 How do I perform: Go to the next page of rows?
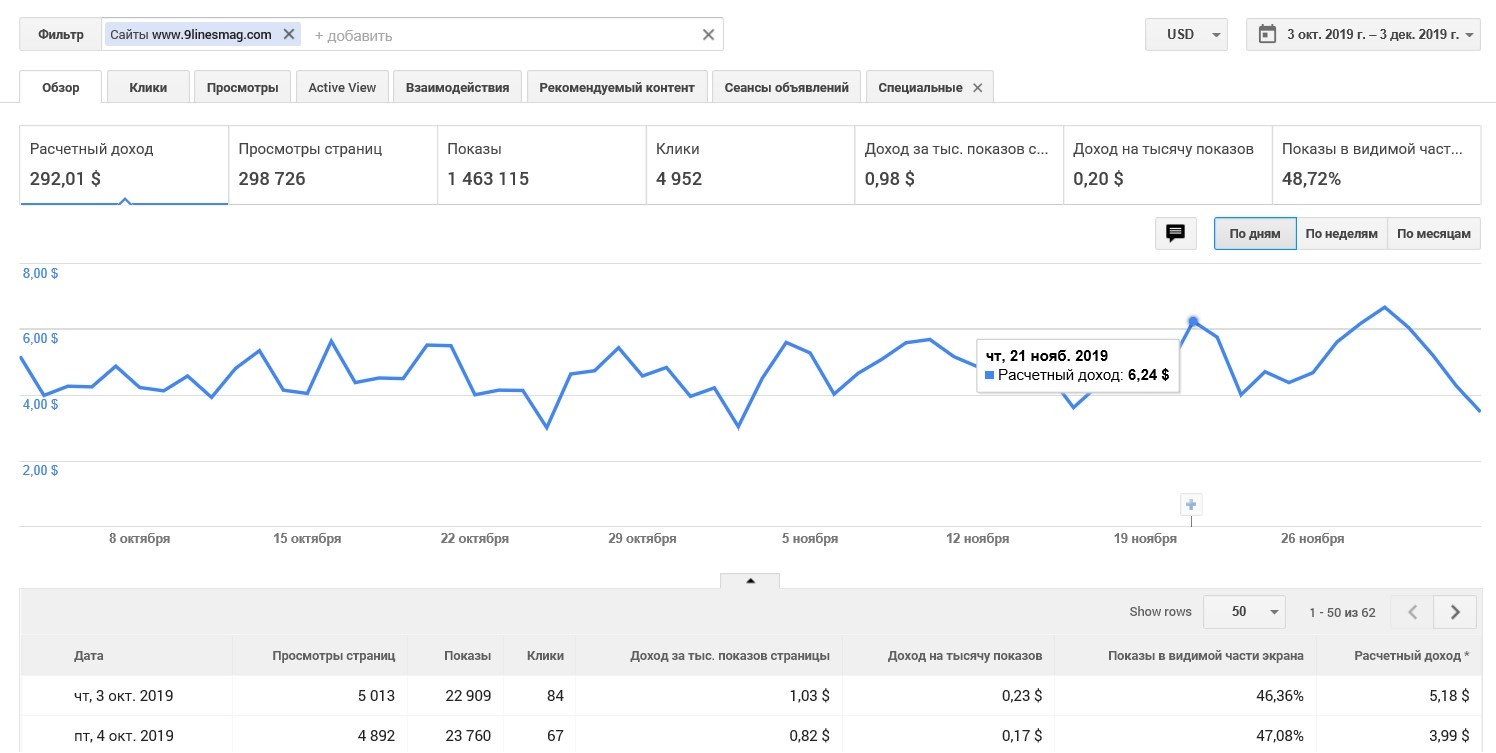pyautogui.click(x=1455, y=611)
